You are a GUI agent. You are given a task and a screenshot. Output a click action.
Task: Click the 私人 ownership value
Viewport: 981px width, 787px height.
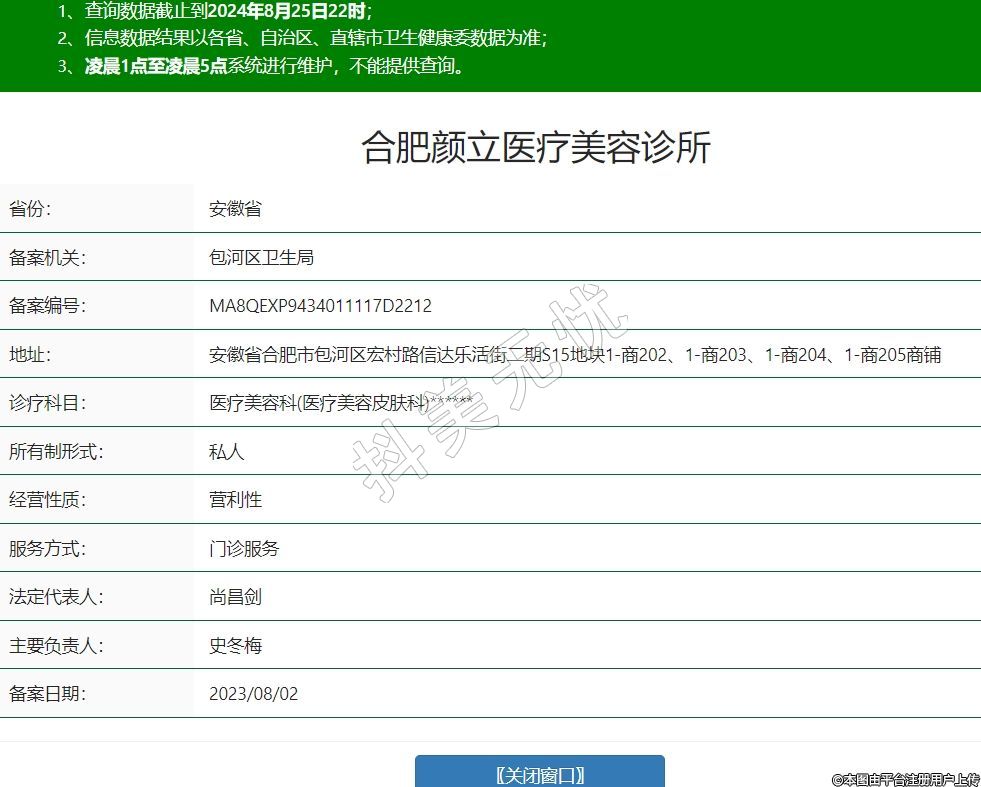pyautogui.click(x=226, y=452)
